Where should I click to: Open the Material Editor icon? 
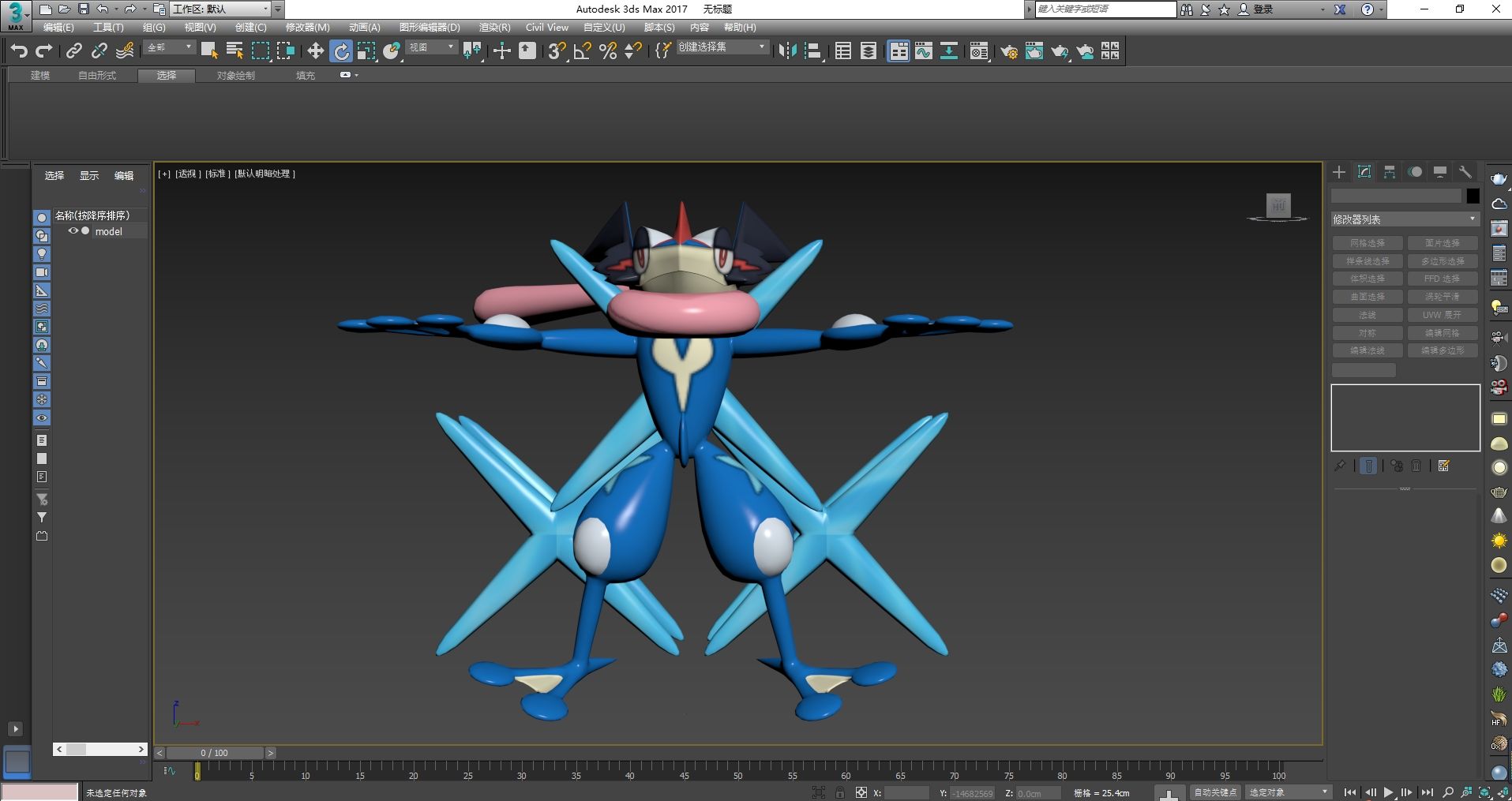980,51
